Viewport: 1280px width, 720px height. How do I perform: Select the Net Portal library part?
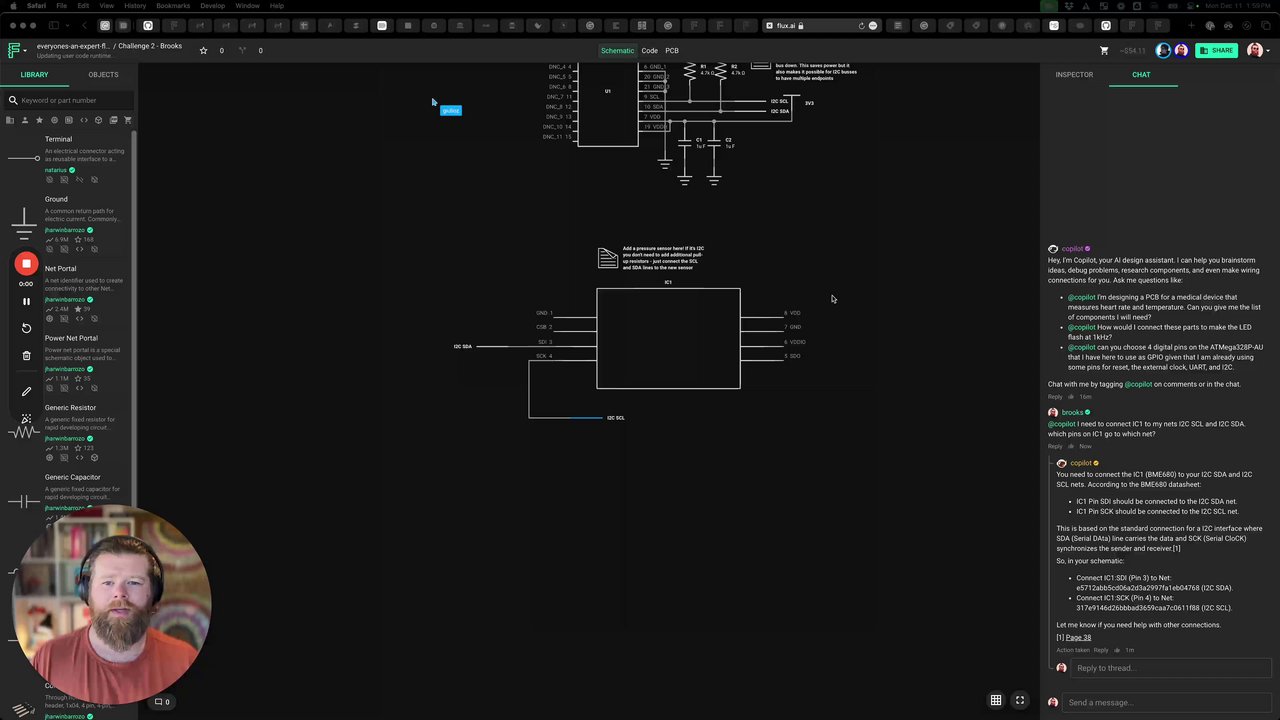[68, 293]
